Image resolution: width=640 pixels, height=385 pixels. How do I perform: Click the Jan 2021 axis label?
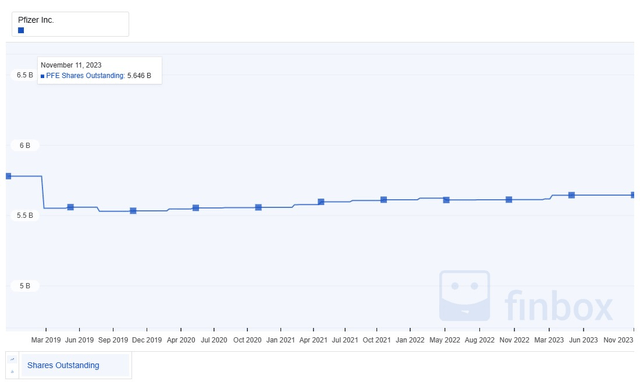coord(280,340)
